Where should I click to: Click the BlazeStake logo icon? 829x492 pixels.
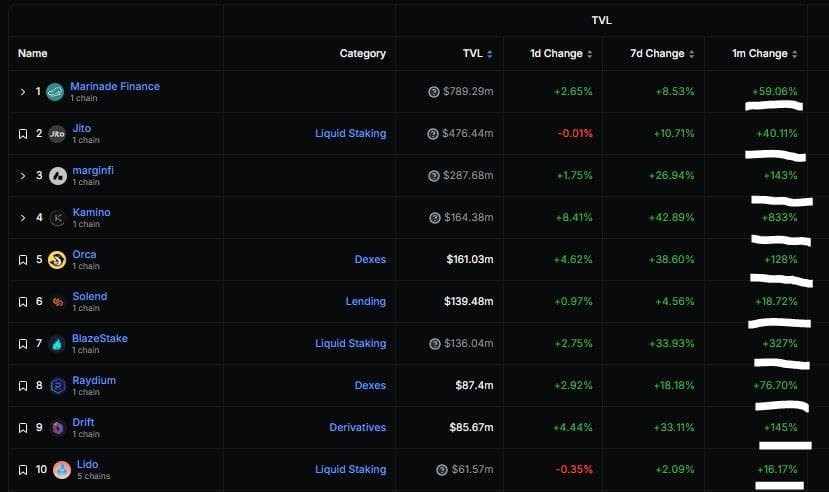click(x=57, y=344)
